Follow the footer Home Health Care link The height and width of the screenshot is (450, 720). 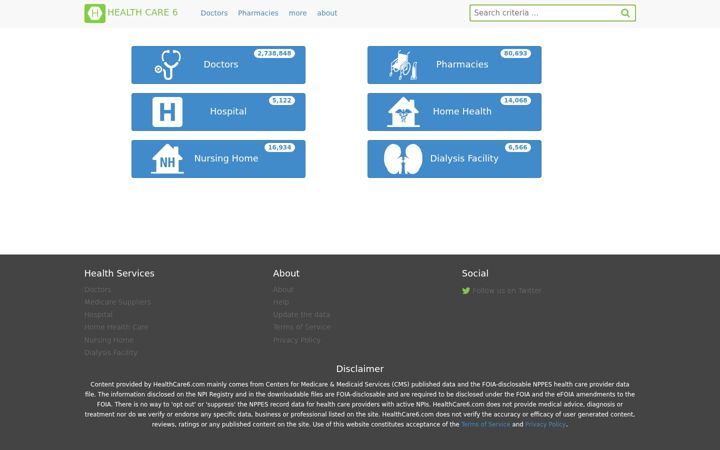tap(116, 327)
